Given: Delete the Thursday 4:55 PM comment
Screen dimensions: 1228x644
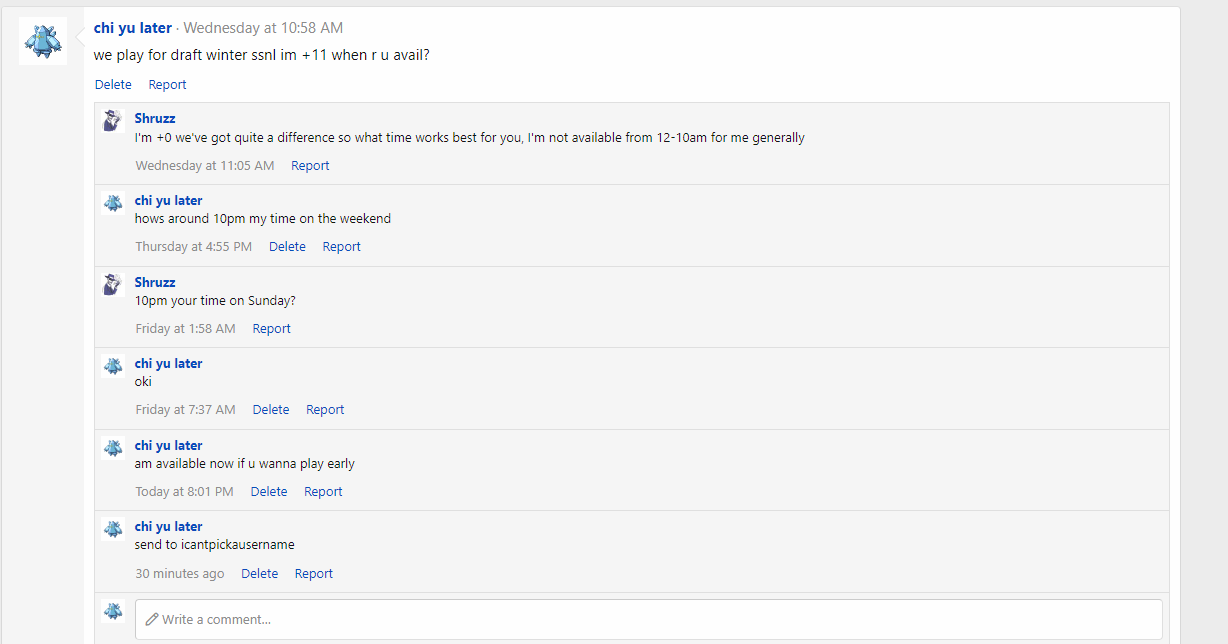Looking at the screenshot, I should tap(287, 247).
